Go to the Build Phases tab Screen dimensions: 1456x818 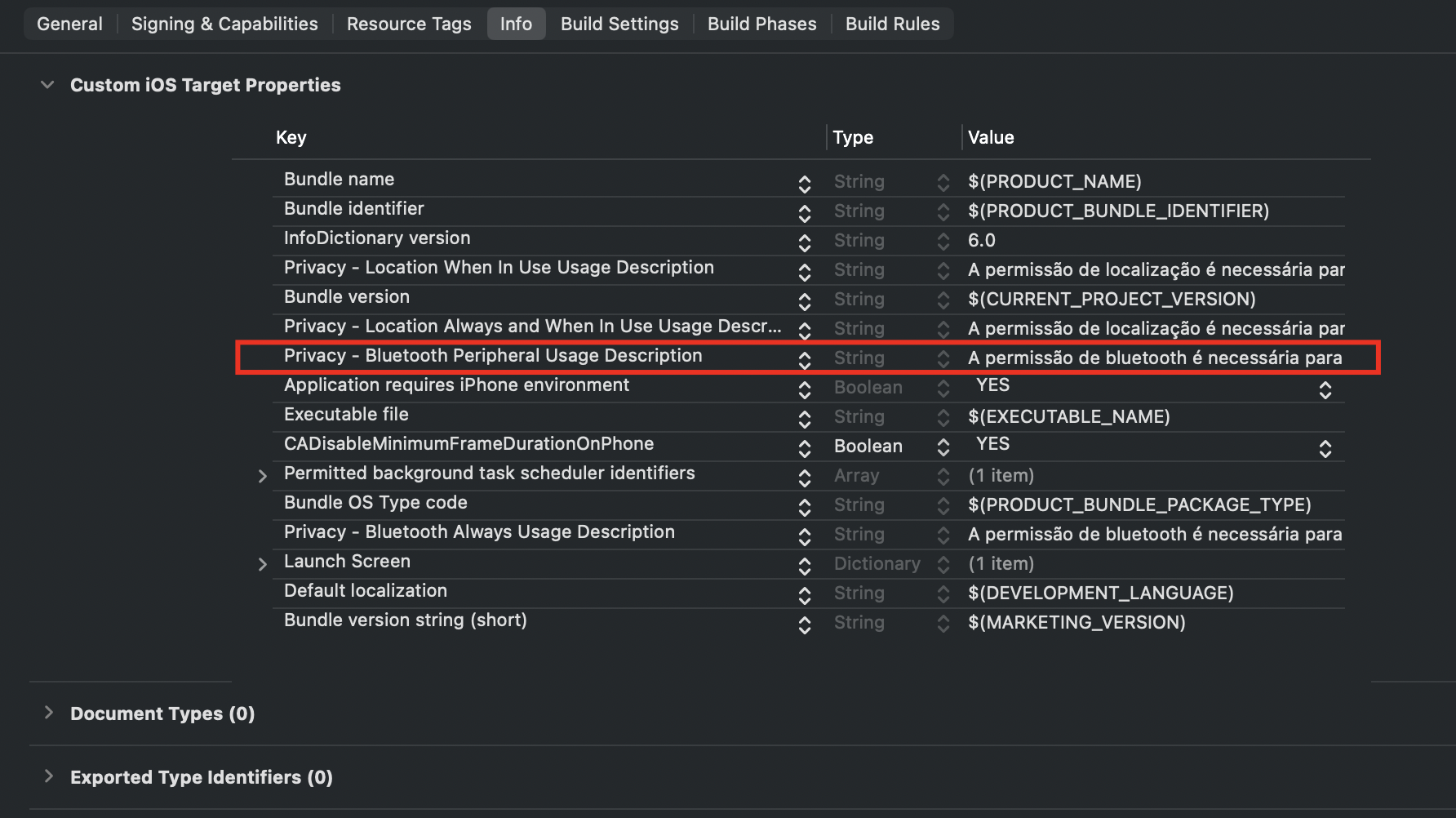(x=761, y=24)
